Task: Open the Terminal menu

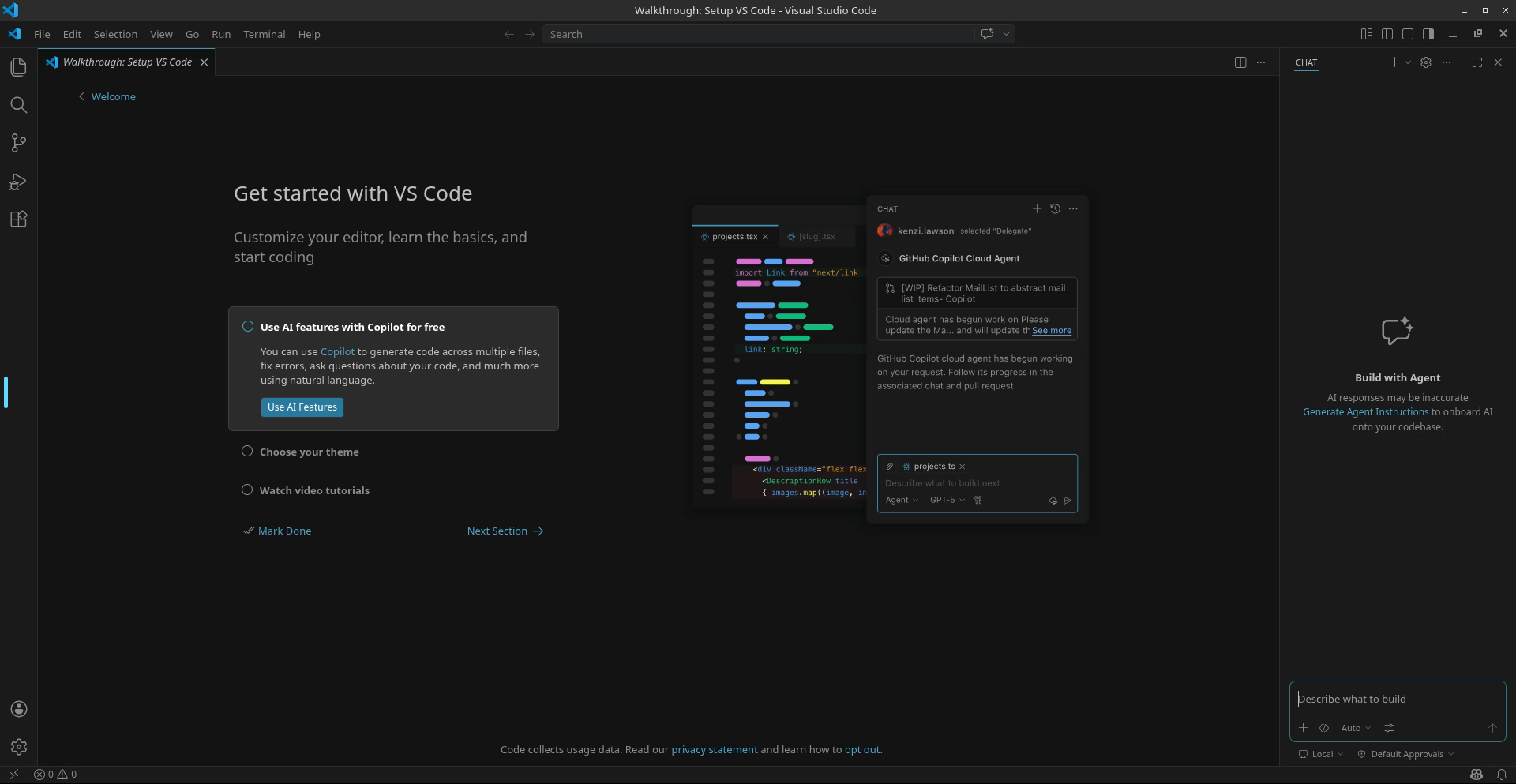Action: pos(264,34)
